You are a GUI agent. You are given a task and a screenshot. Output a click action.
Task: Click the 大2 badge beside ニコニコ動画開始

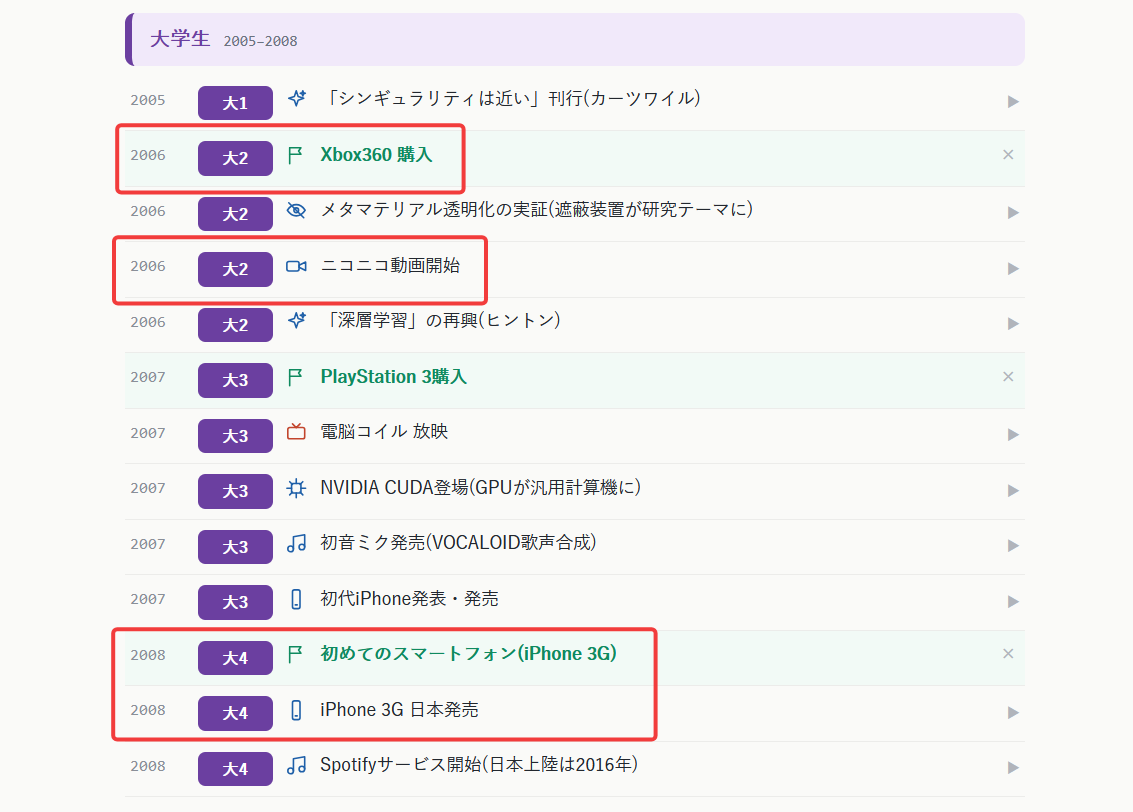(236, 269)
